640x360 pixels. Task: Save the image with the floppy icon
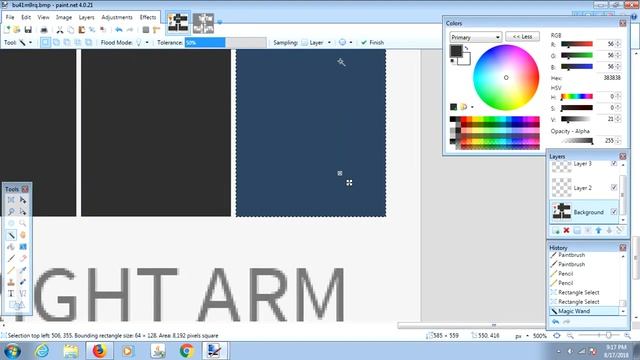pos(28,30)
